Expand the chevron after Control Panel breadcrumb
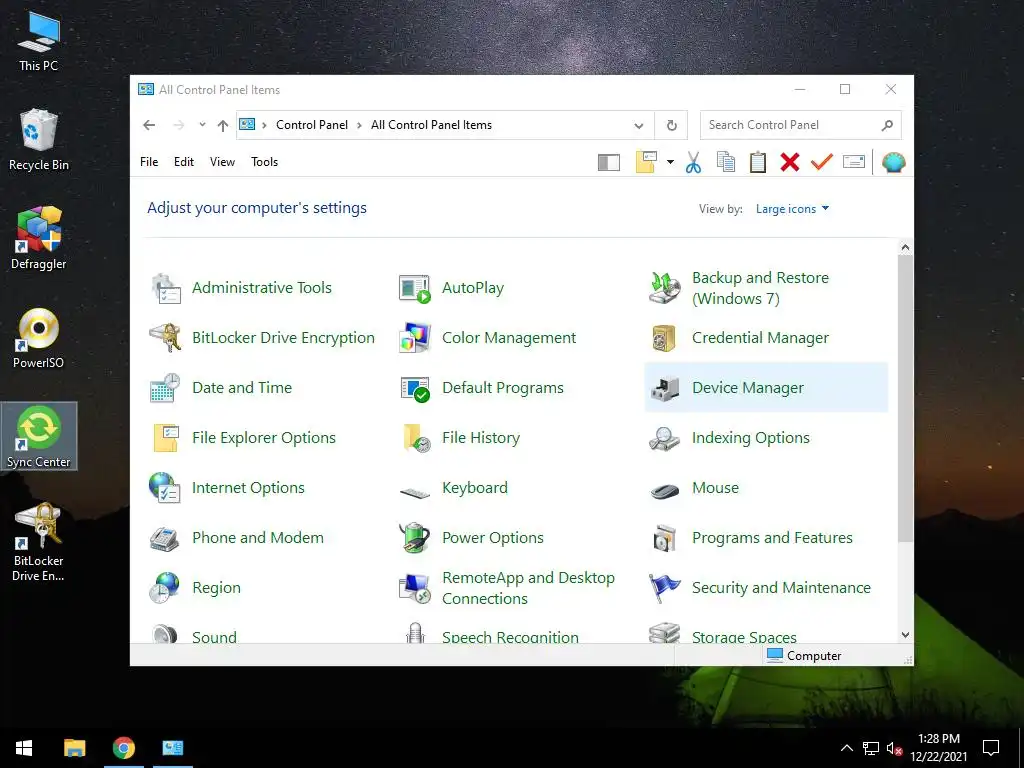Screen dimensions: 1024x768 [x=359, y=125]
